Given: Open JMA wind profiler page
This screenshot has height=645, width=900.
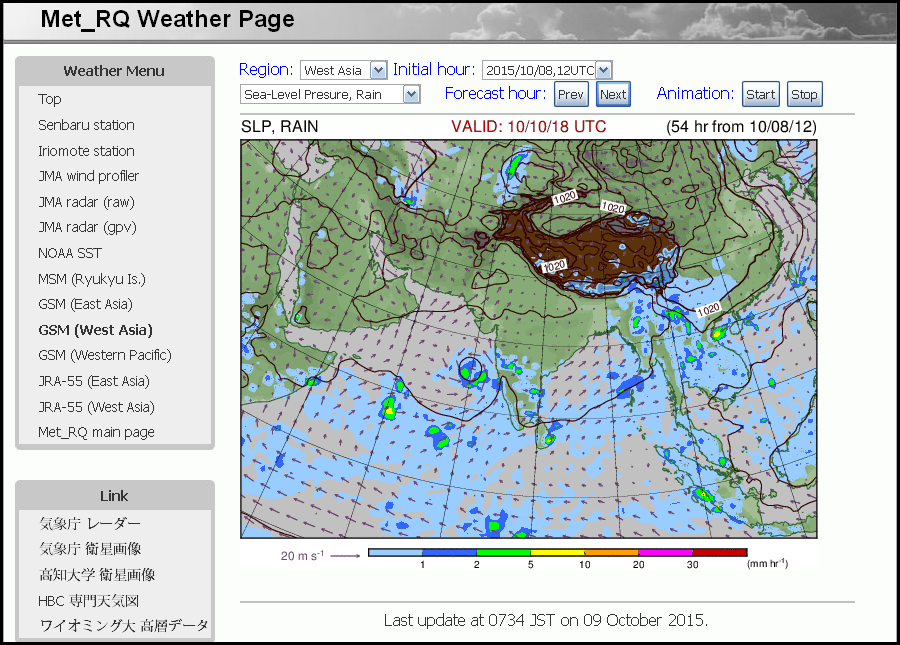Looking at the screenshot, I should pyautogui.click(x=88, y=176).
